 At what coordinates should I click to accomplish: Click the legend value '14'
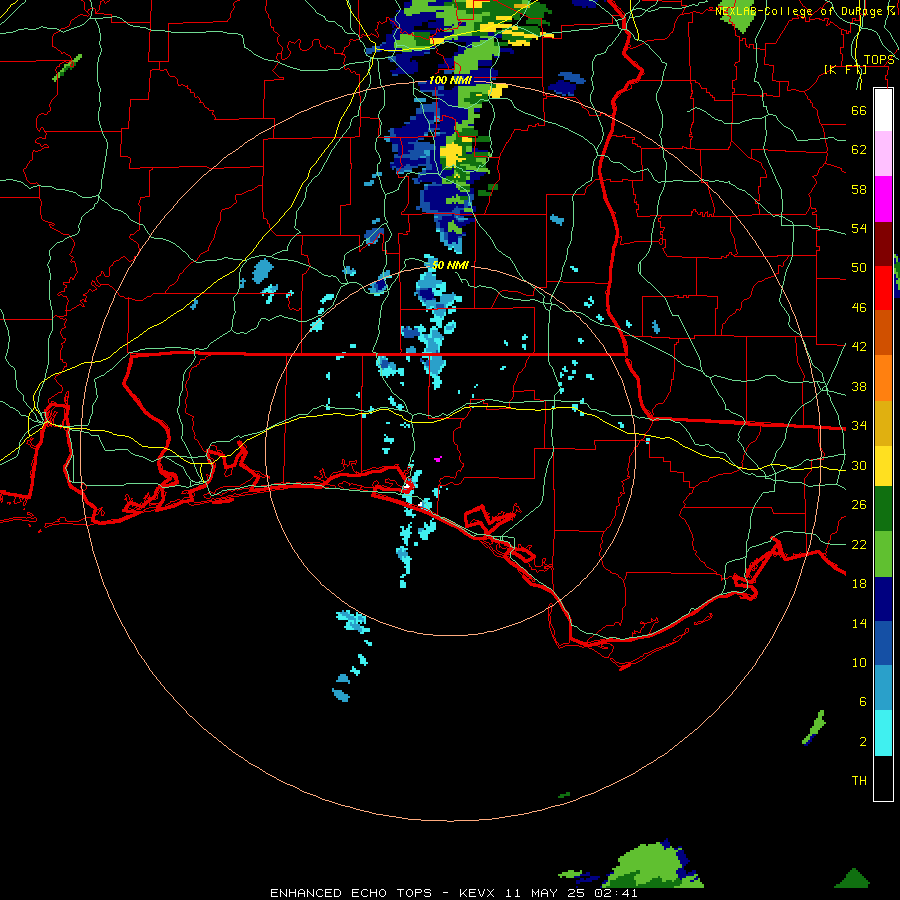coord(859,623)
